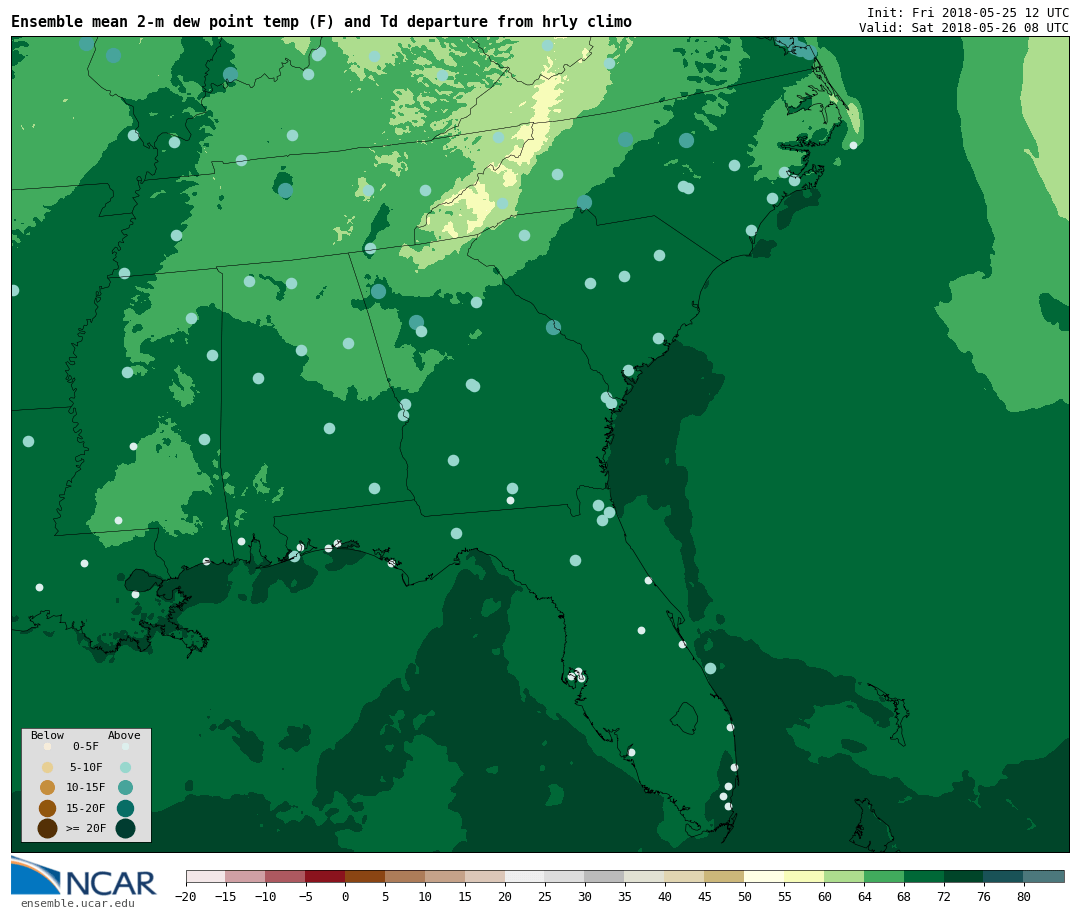Select the -5 to 0 dark red swatch
The width and height of the screenshot is (1080, 915).
[325, 876]
